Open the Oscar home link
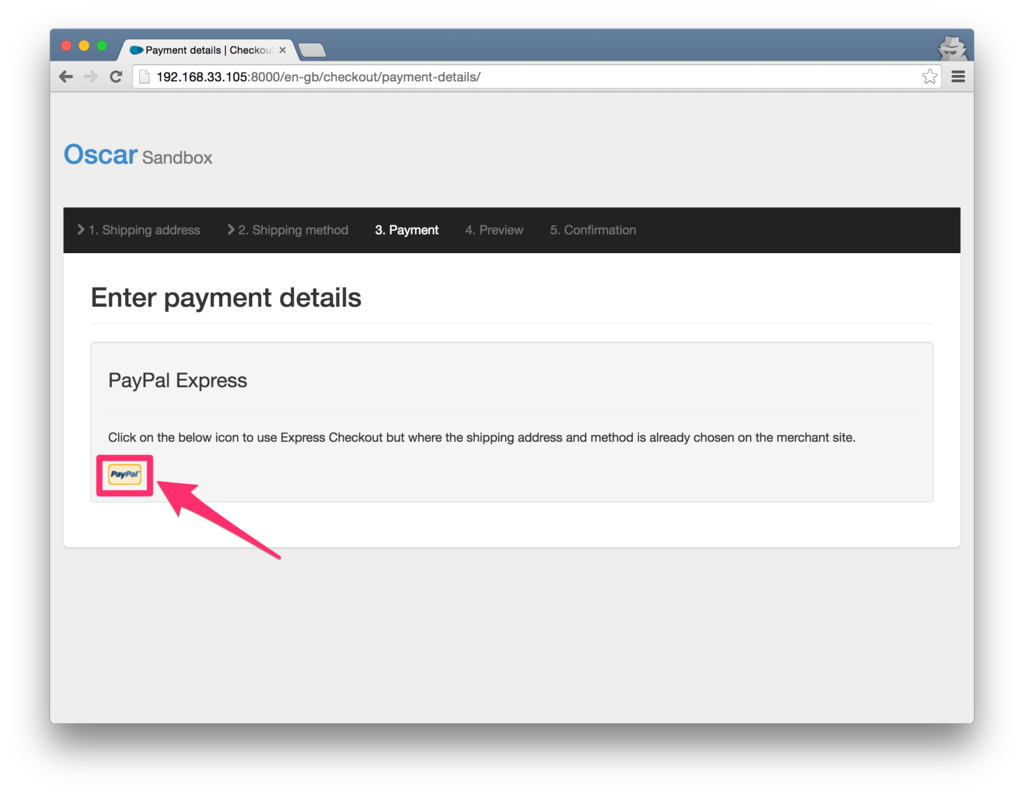Screen dimensions: 1024x795 (x=101, y=155)
